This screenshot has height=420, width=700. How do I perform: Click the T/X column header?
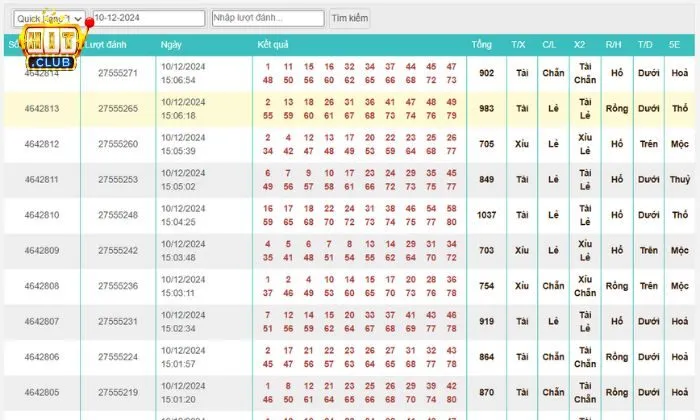[518, 45]
